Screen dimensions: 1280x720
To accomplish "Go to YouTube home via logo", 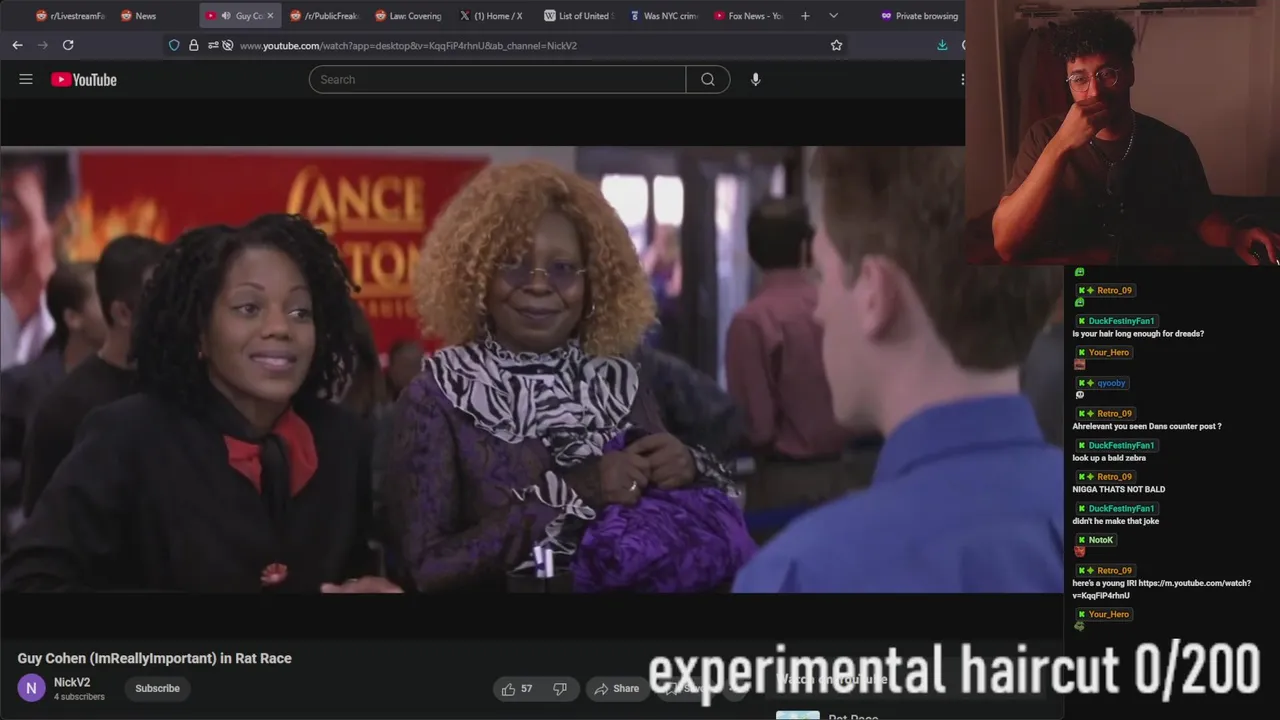I will 84,80.
